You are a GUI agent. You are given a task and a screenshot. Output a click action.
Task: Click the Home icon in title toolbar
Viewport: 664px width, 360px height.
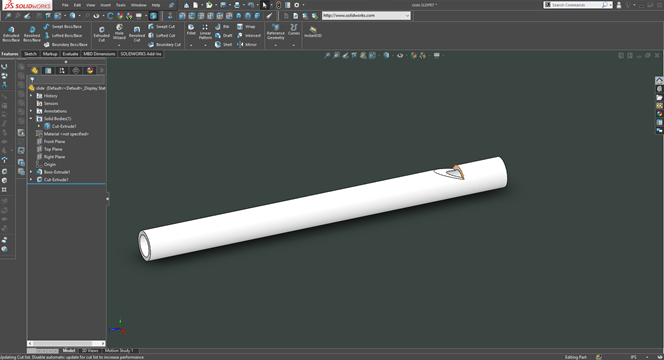186,5
